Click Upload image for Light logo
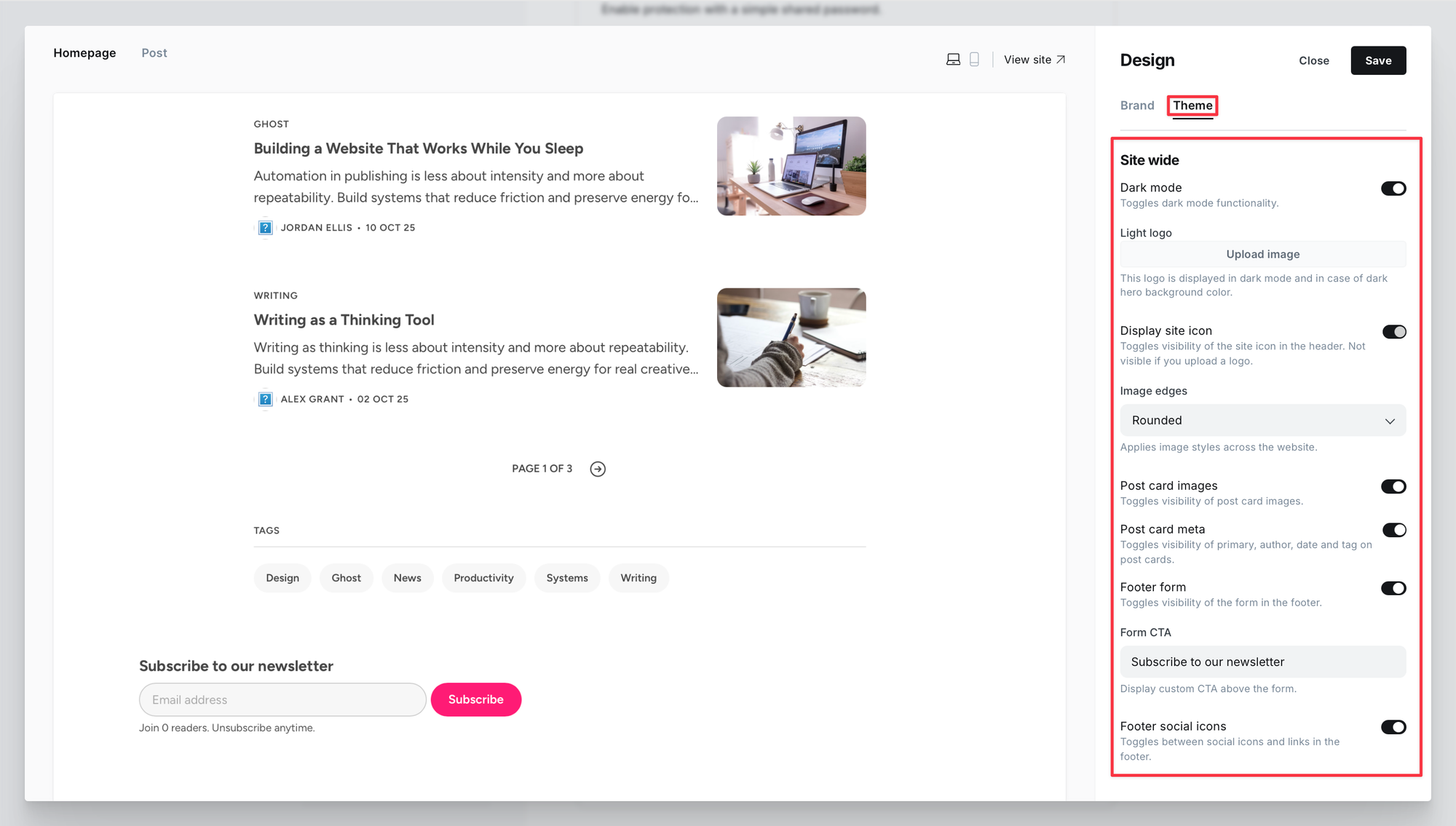The width and height of the screenshot is (1456, 826). (1262, 254)
